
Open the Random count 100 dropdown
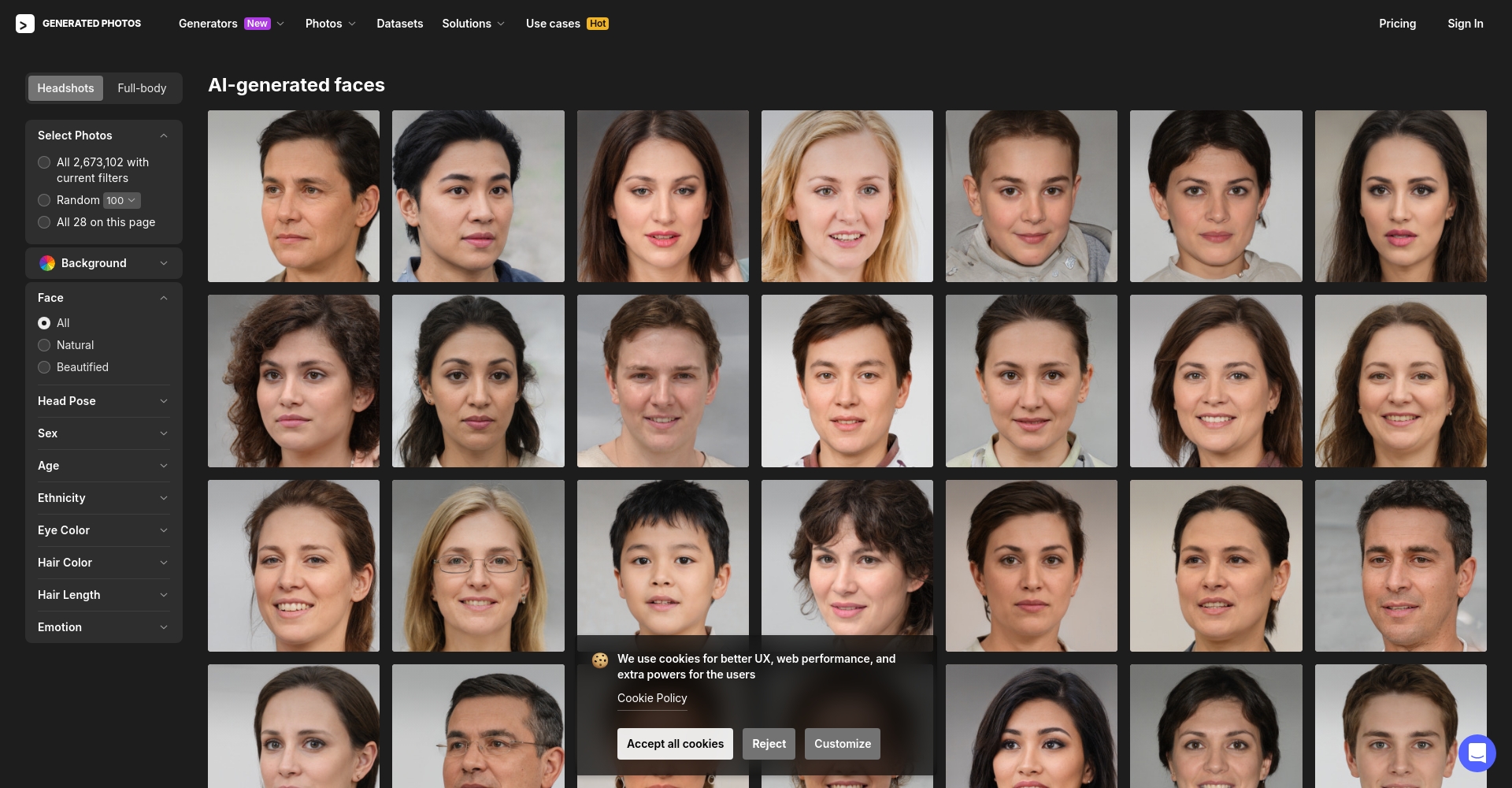(122, 201)
